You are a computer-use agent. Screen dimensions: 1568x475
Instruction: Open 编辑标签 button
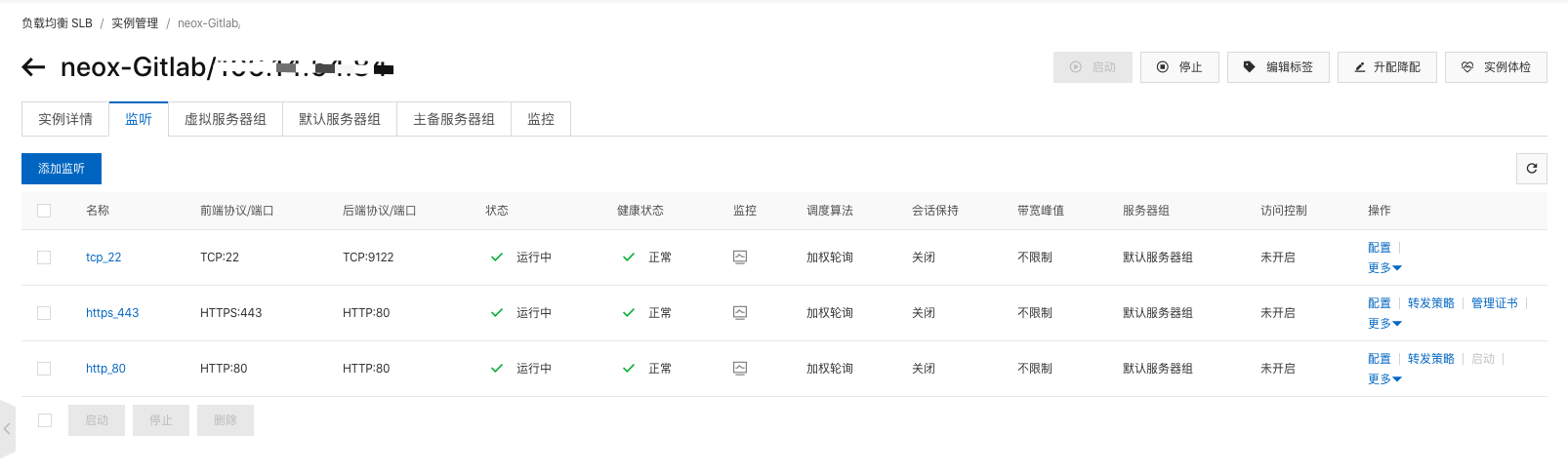pyautogui.click(x=1278, y=67)
